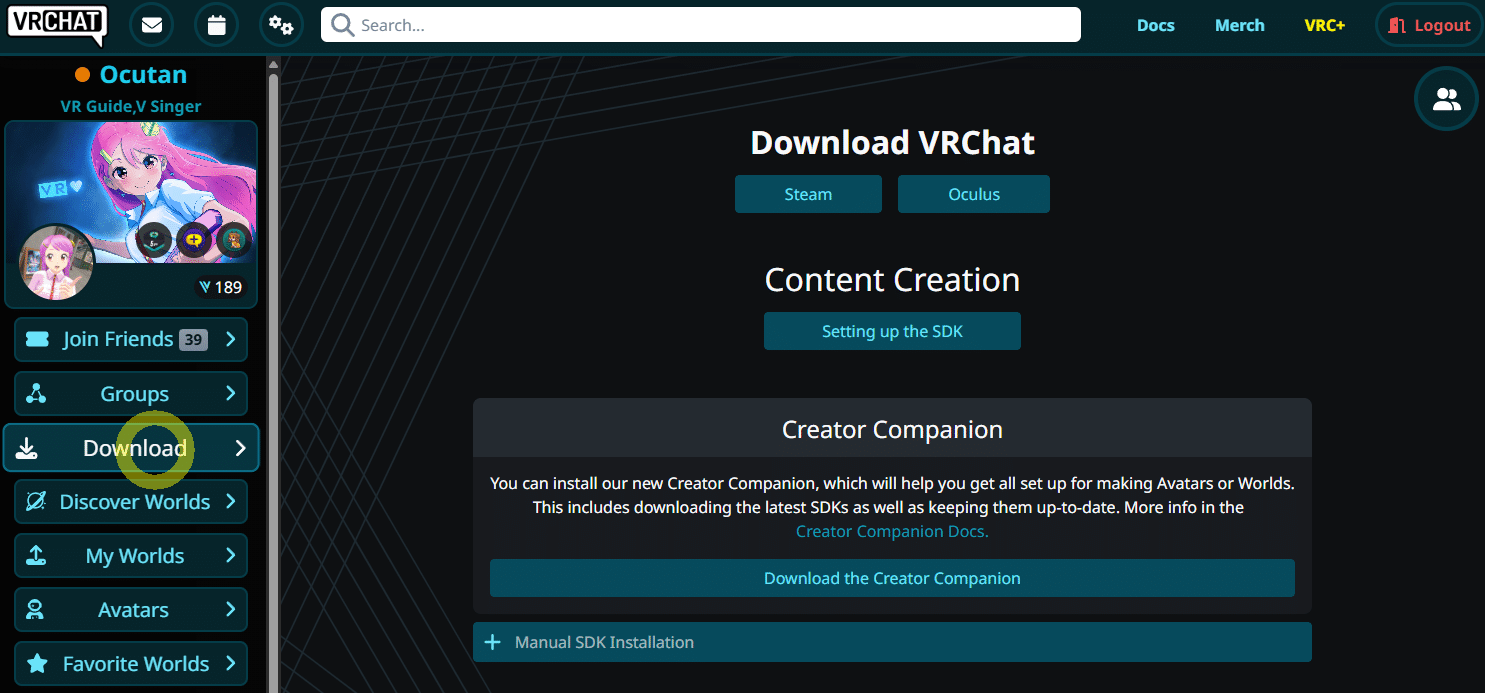Viewport: 1485px width, 693px height.
Task: Click the 189 credits balance
Action: click(x=221, y=287)
